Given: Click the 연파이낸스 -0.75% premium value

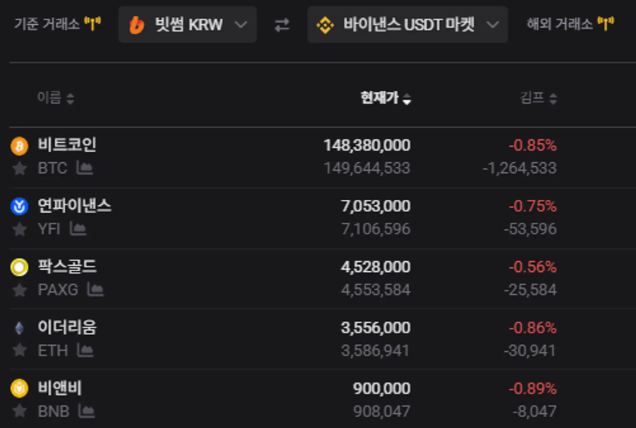Looking at the screenshot, I should coord(532,206).
